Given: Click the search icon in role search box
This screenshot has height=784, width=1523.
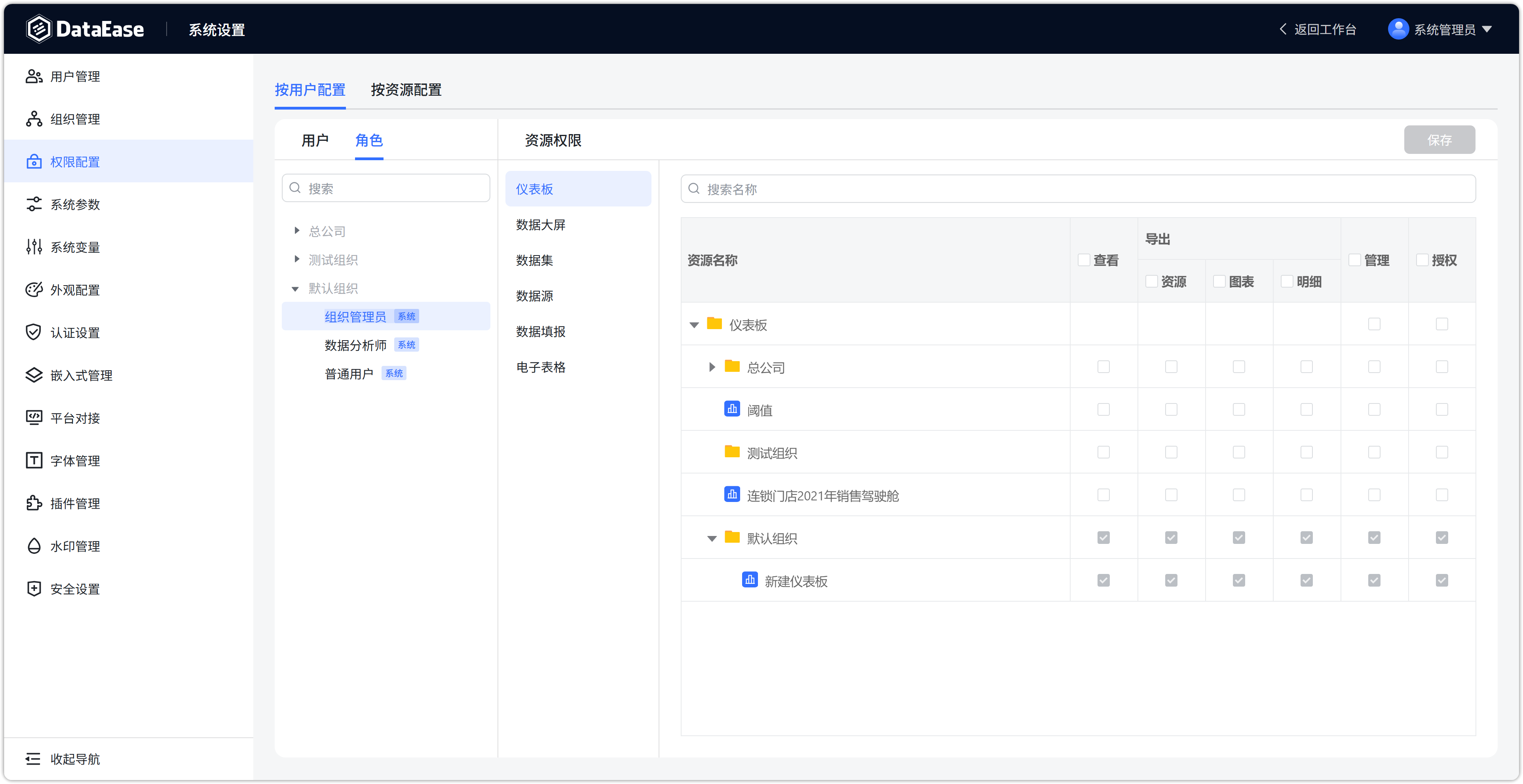Looking at the screenshot, I should [295, 188].
